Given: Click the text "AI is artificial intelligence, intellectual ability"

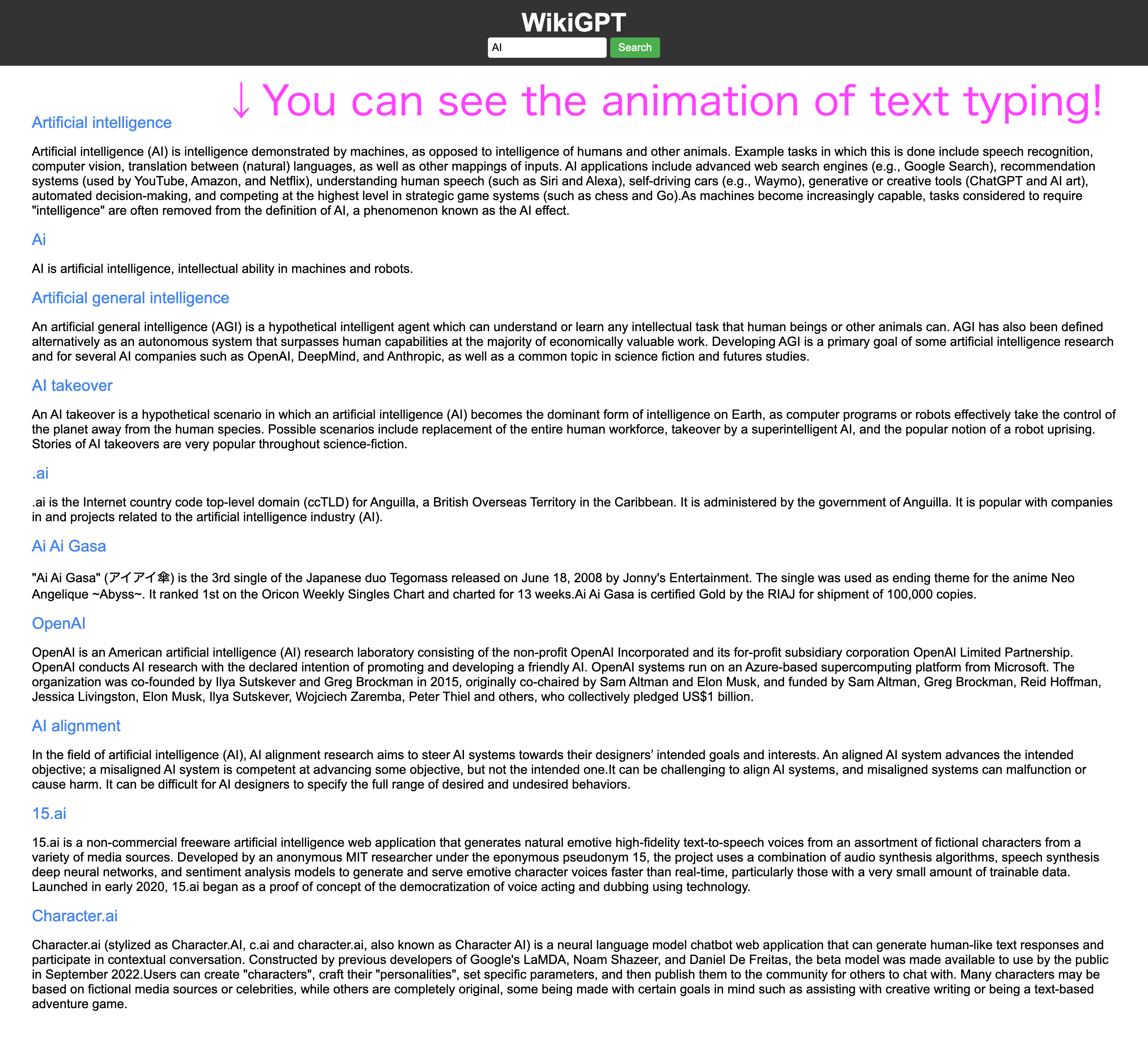Looking at the screenshot, I should (222, 269).
